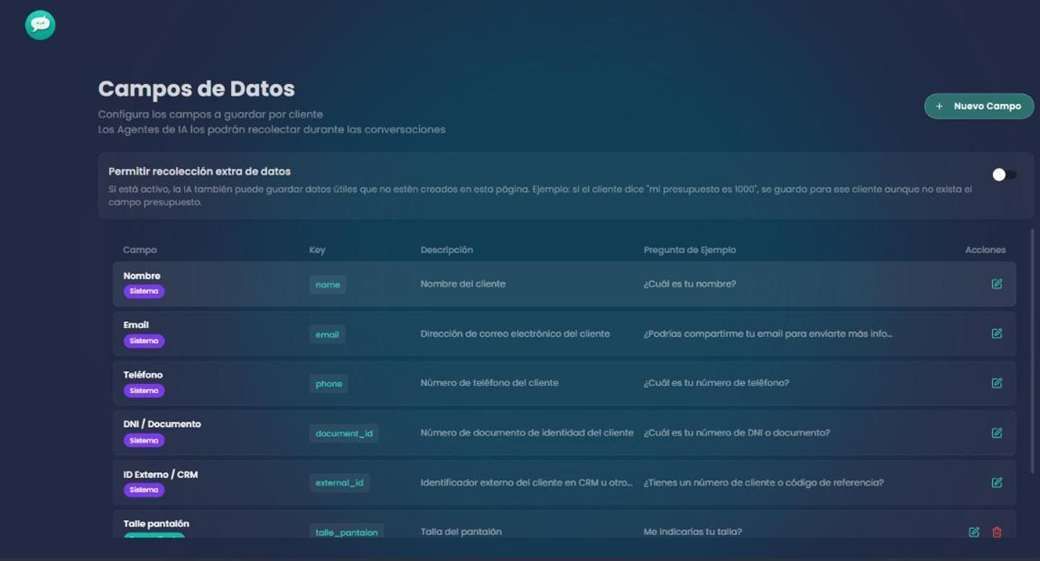Edit the Nombre field row
This screenshot has width=1040, height=561.
pyautogui.click(x=996, y=284)
